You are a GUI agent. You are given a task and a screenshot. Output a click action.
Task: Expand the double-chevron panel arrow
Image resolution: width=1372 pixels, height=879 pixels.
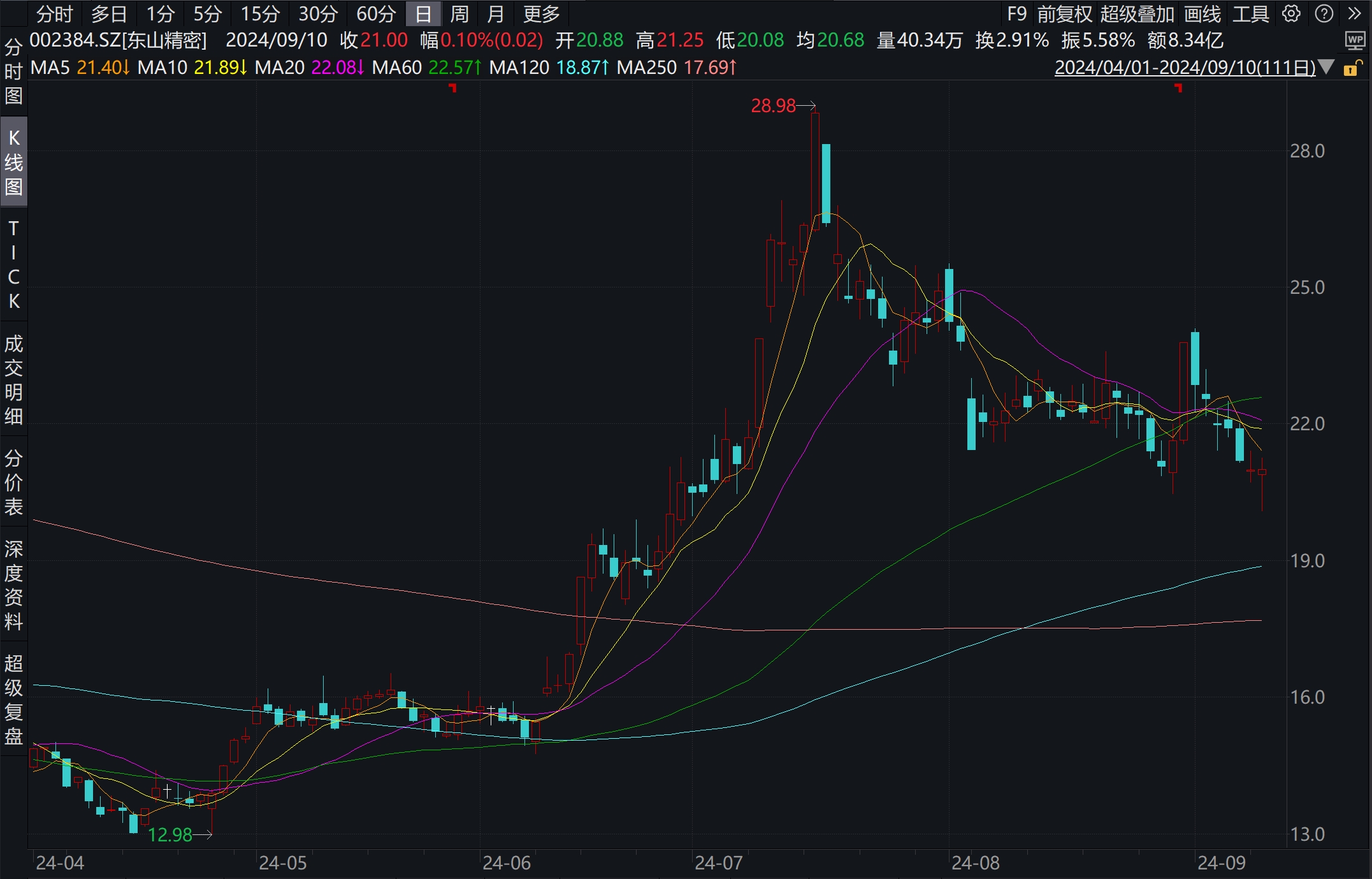click(1355, 13)
